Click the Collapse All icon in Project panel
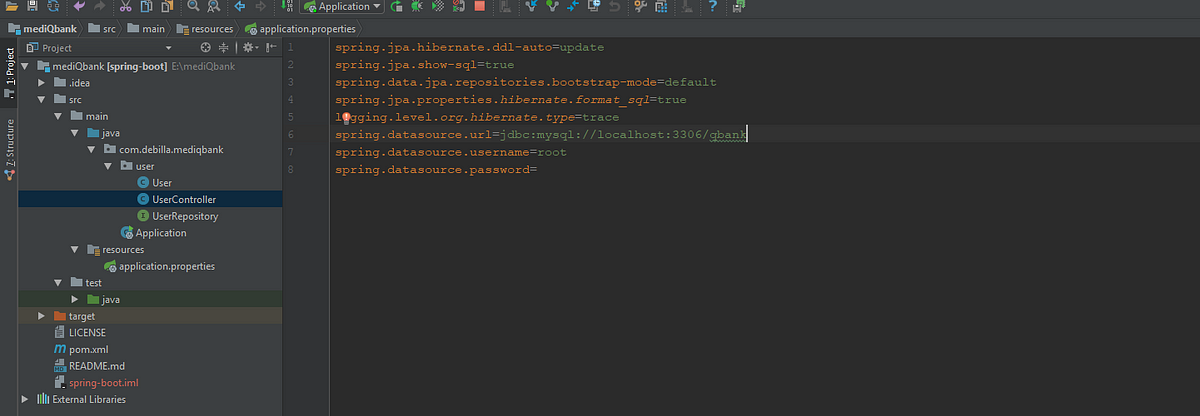Screen dimensions: 1200x416 (223, 48)
